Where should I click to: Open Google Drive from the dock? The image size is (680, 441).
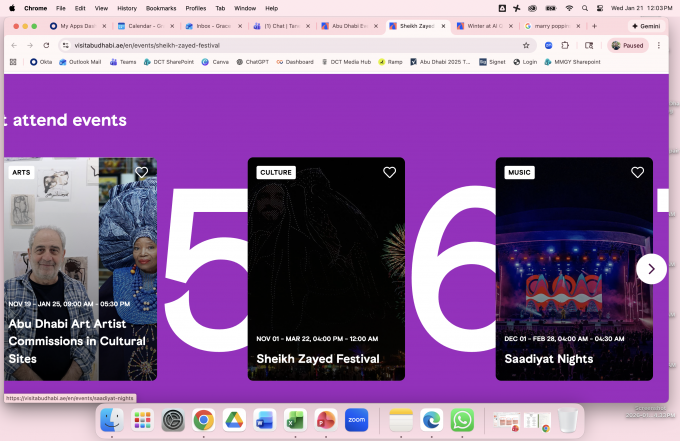point(234,420)
